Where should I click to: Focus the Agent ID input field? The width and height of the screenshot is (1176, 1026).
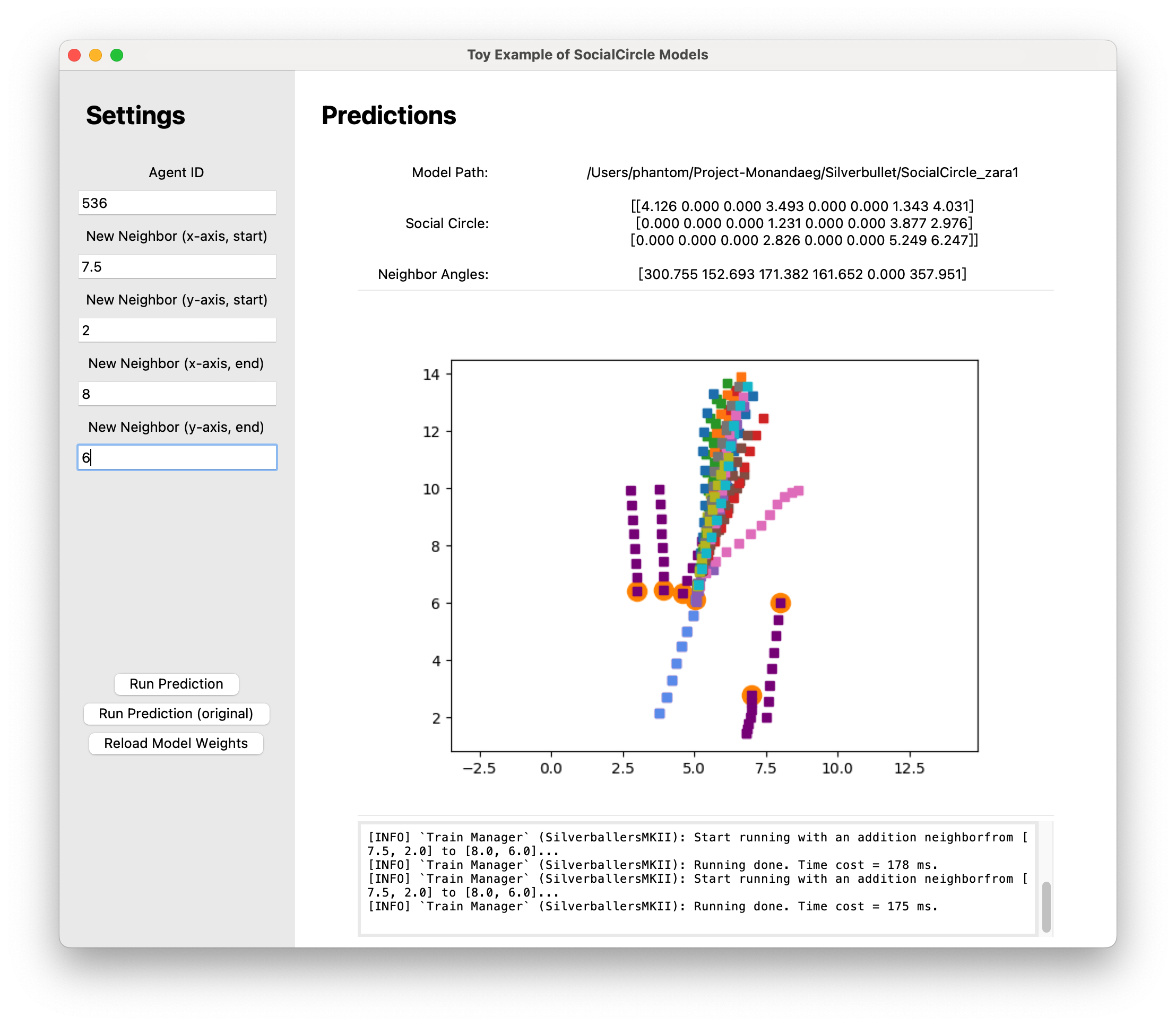click(x=176, y=203)
